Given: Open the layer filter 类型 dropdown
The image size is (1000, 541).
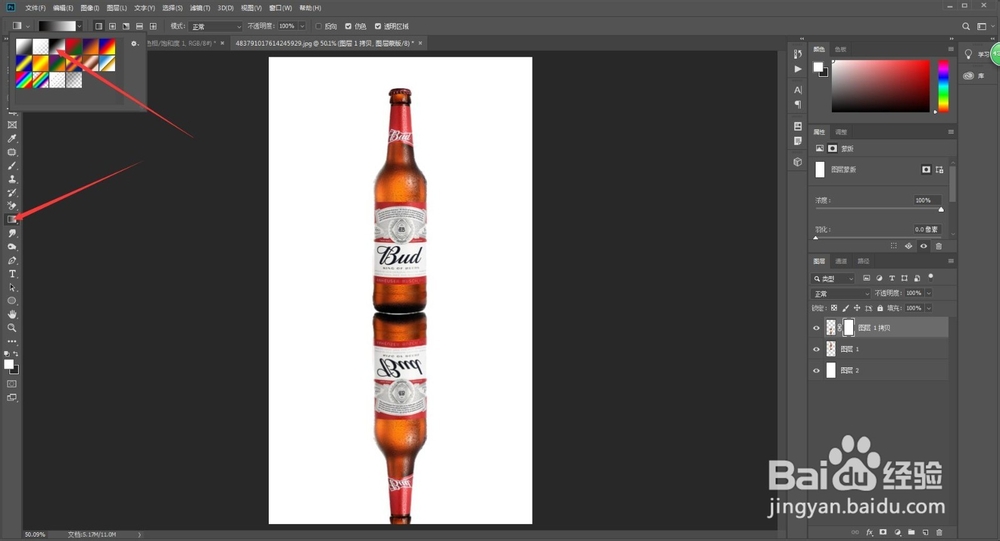Looking at the screenshot, I should (833, 279).
